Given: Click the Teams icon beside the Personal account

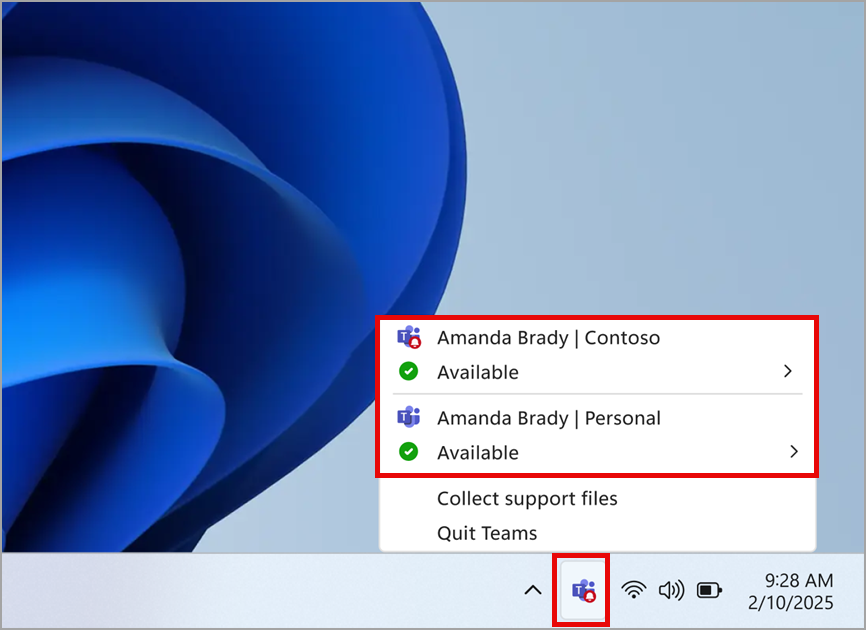Looking at the screenshot, I should click(x=409, y=417).
